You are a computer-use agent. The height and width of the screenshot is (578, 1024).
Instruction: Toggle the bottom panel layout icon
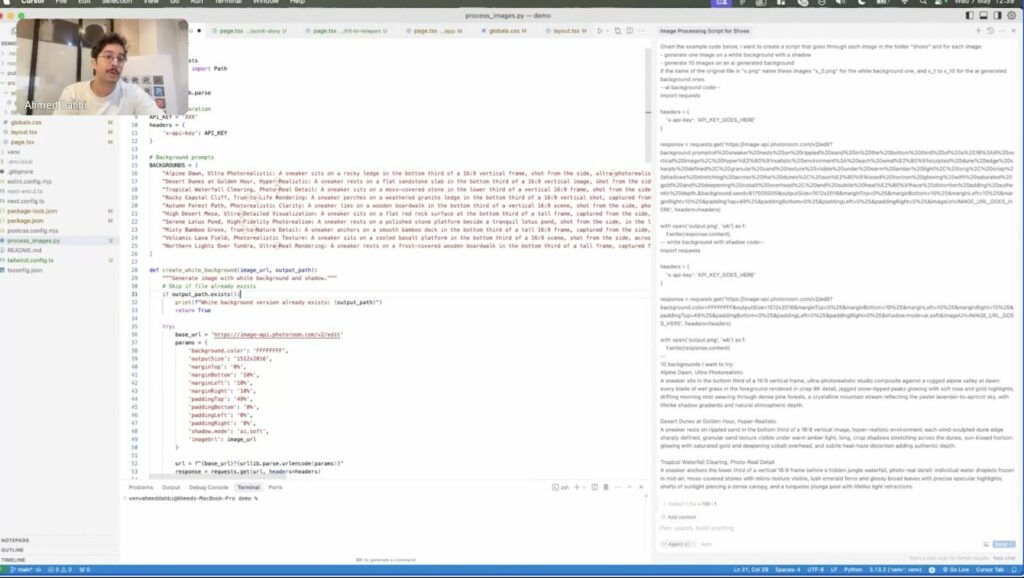point(984,15)
